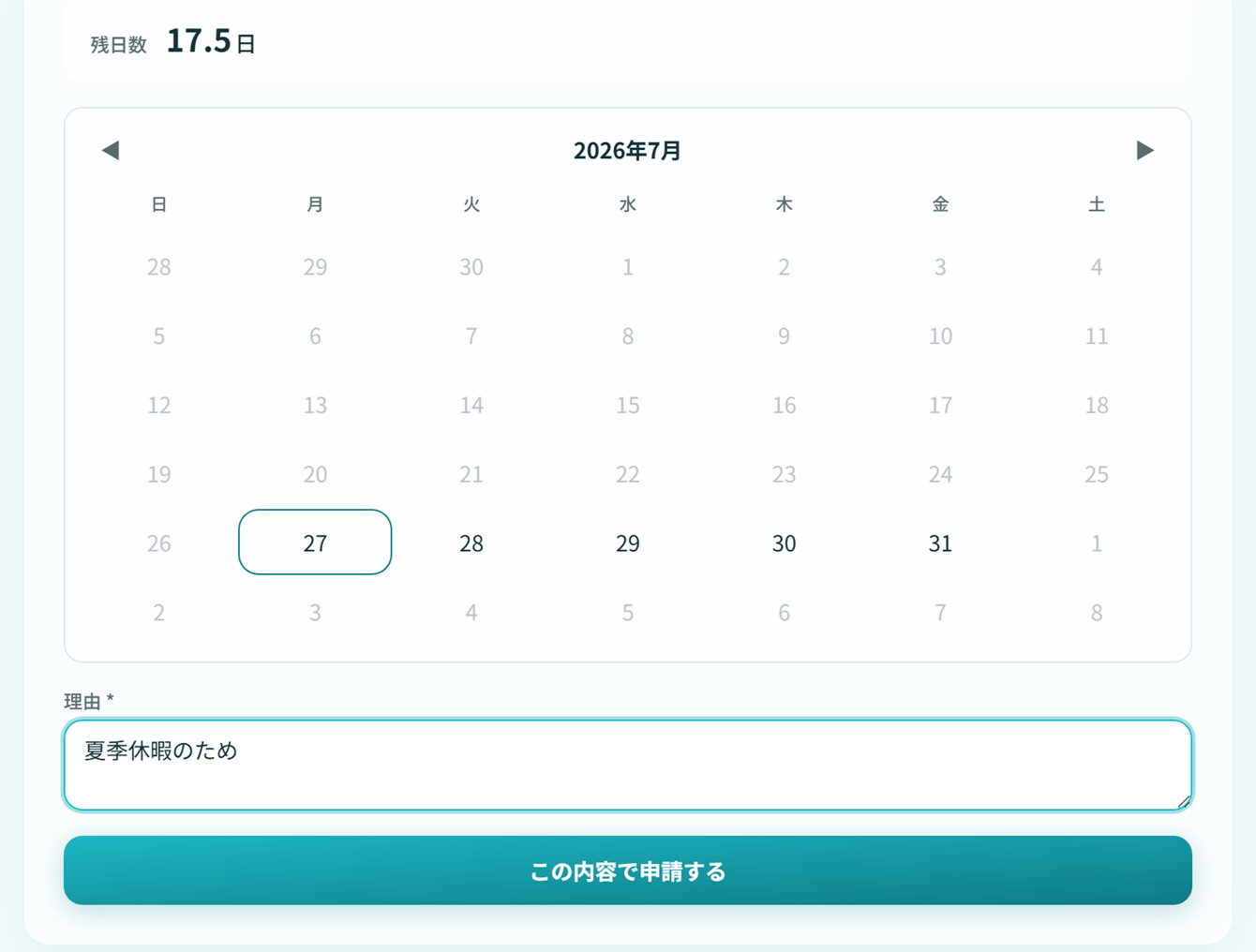Pick July 28 in the calendar
Viewport: 1256px width, 952px height.
tap(471, 543)
